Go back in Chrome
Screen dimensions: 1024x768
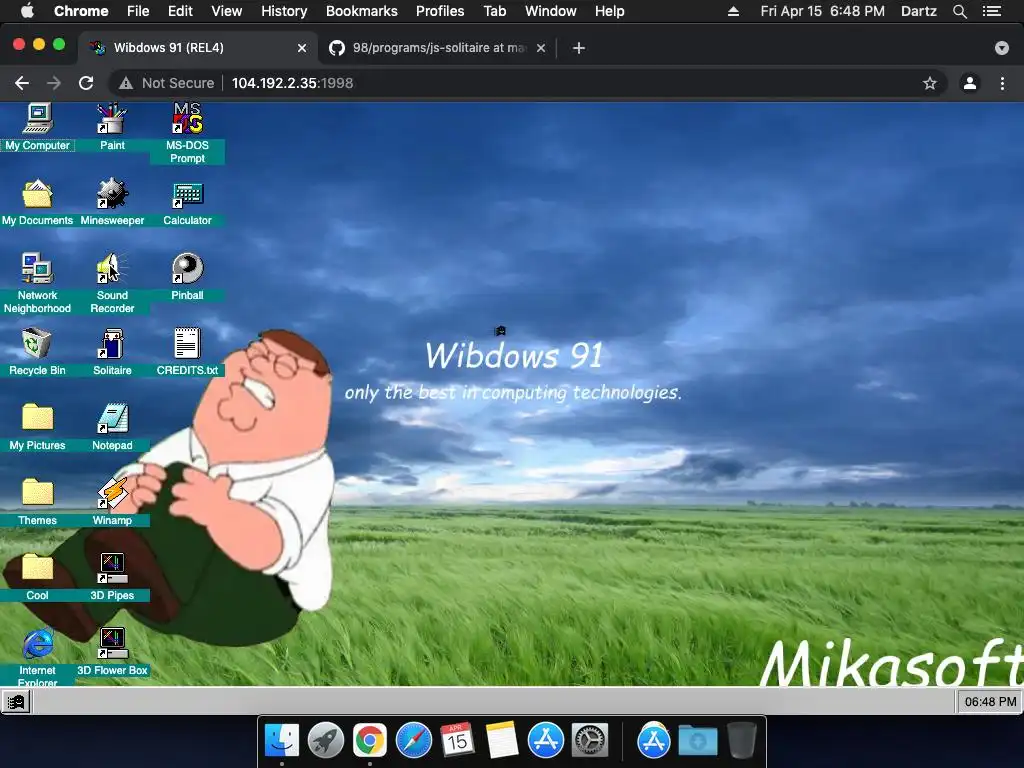[22, 83]
